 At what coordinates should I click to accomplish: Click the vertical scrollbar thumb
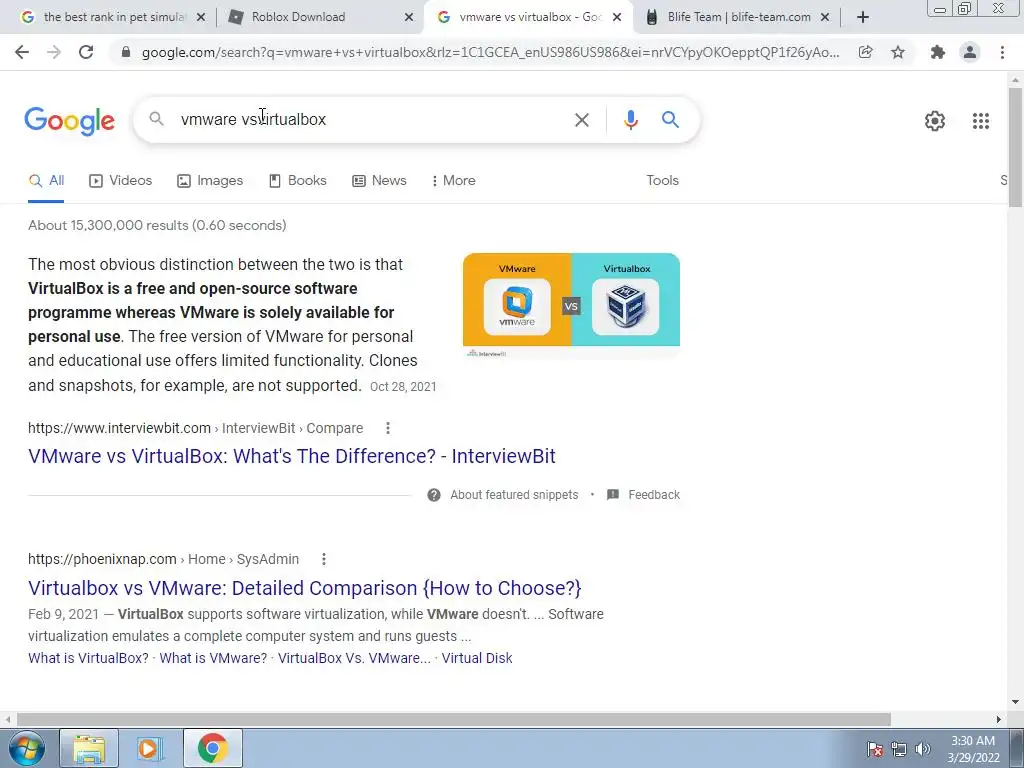1015,147
